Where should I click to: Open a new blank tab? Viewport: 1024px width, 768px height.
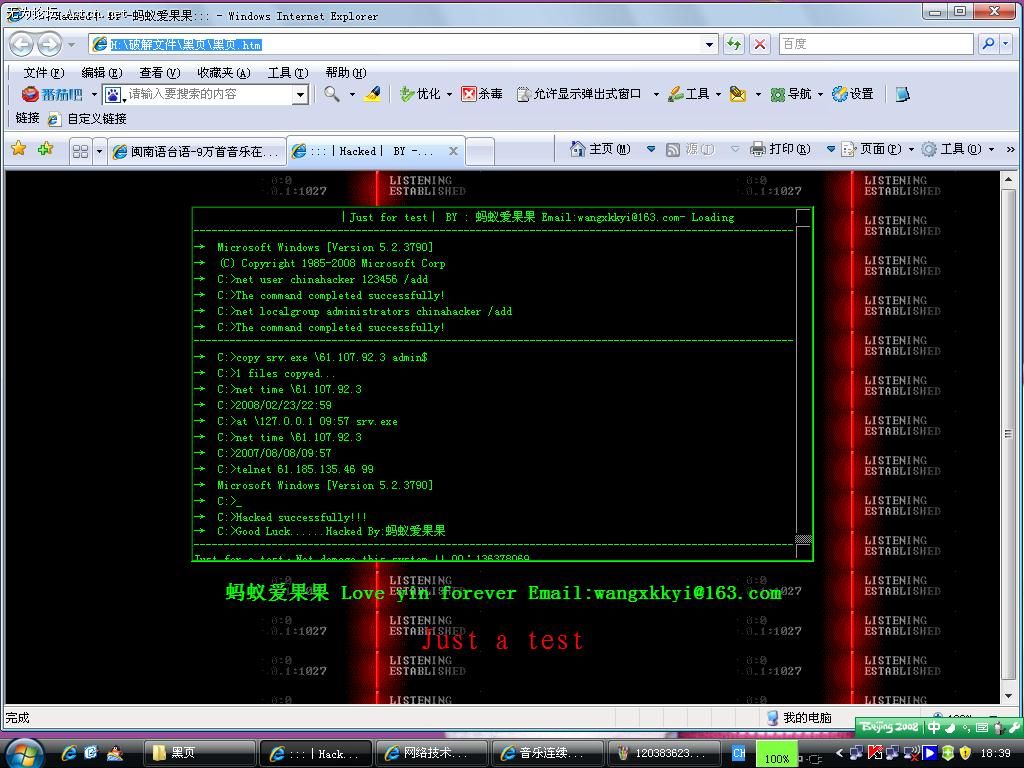coord(480,152)
